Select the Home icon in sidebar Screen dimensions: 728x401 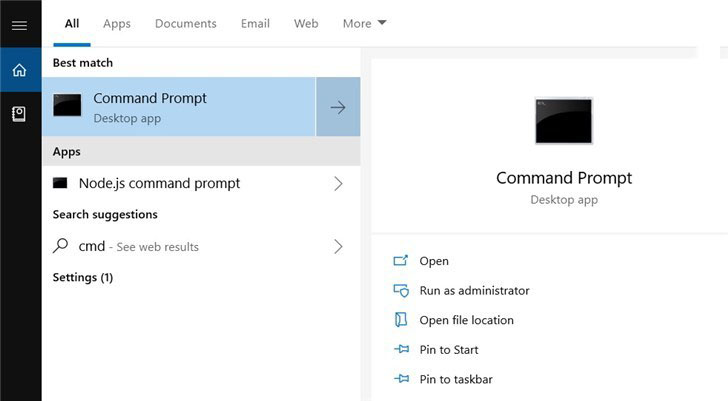19,70
